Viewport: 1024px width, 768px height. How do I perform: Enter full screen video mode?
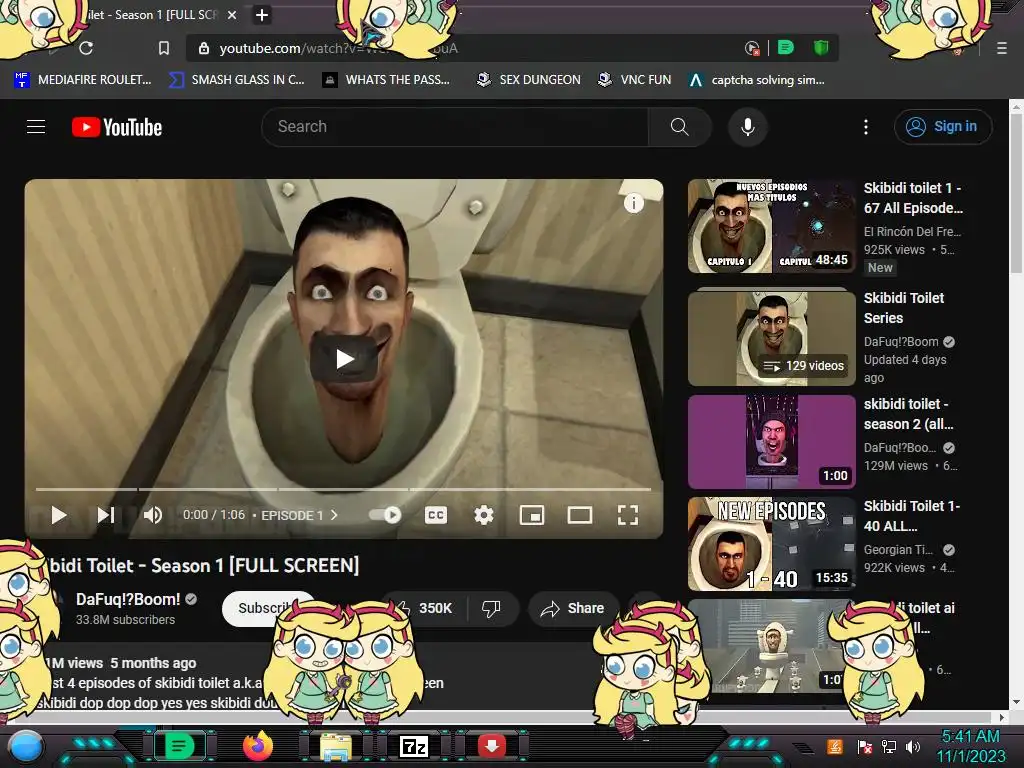click(x=628, y=515)
